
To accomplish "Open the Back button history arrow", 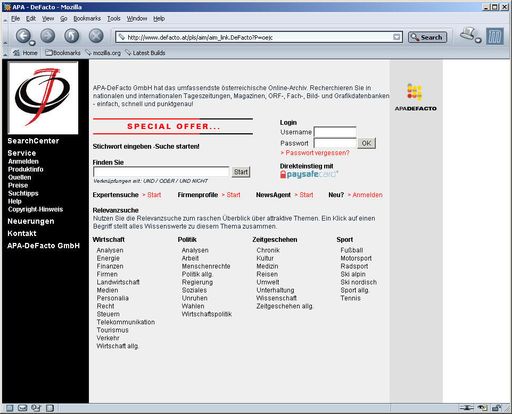I will click(x=32, y=43).
